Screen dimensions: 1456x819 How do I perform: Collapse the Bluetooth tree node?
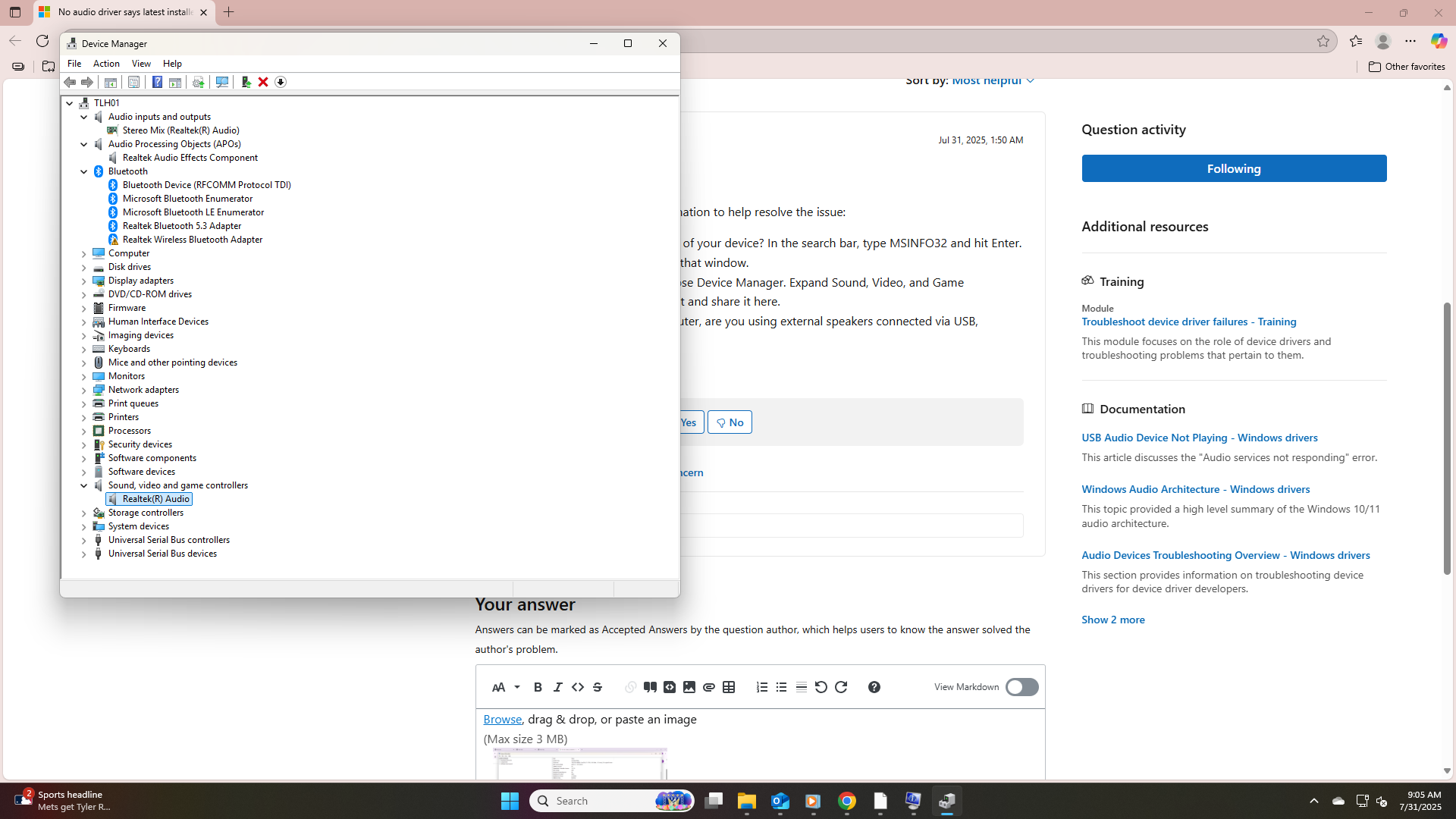click(x=84, y=171)
